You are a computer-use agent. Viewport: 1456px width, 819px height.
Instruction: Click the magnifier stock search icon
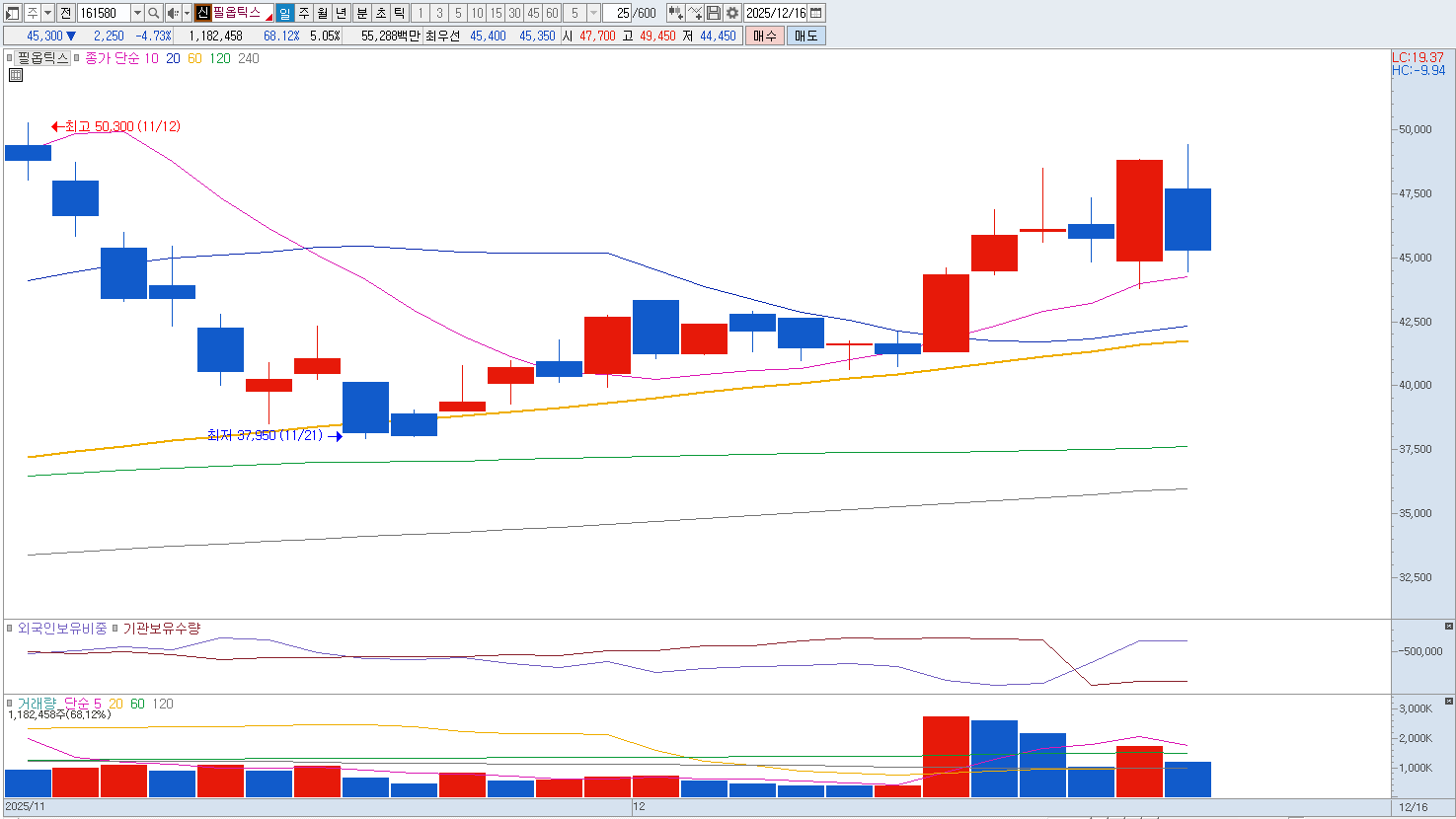tap(154, 13)
